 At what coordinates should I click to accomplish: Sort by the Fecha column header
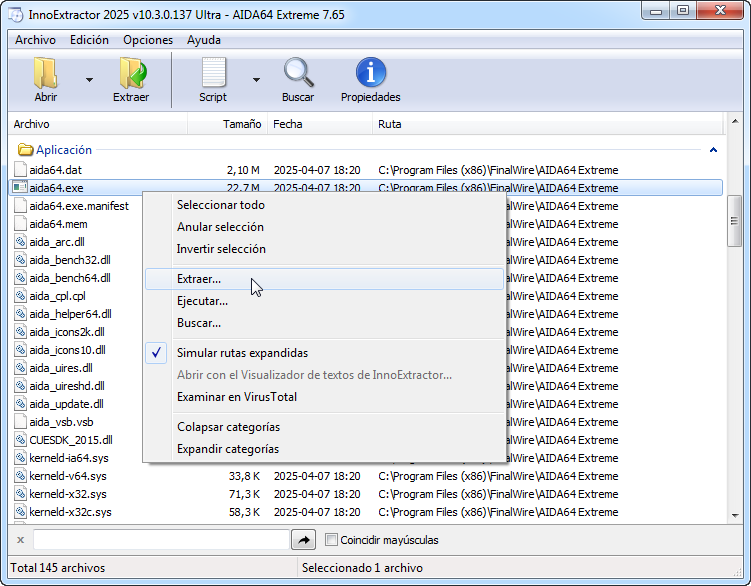[x=319, y=124]
